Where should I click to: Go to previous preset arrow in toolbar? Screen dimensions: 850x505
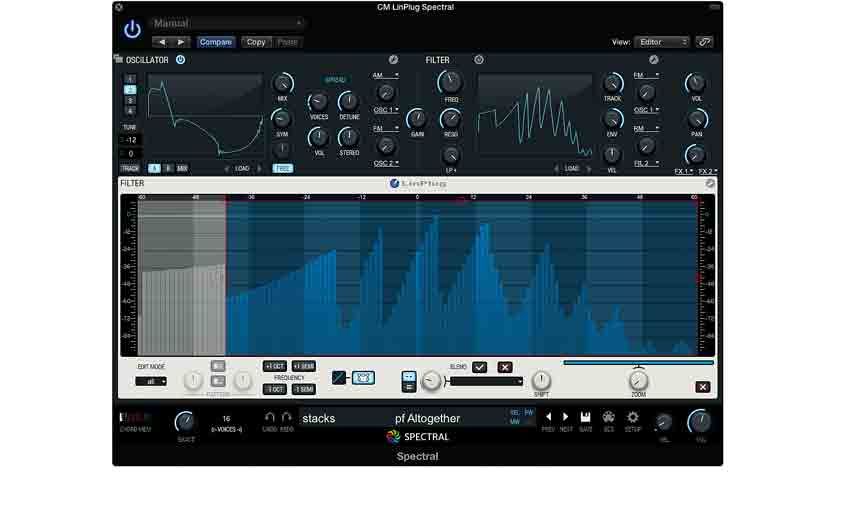click(162, 42)
